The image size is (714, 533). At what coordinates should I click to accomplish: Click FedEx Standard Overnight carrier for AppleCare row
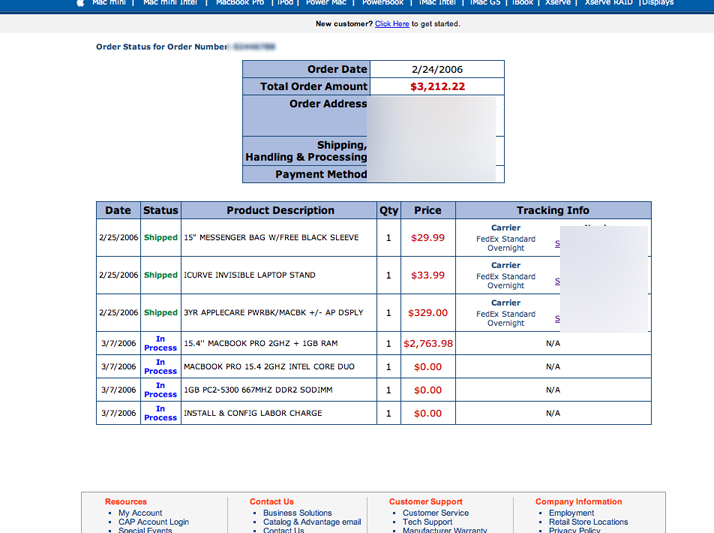[x=506, y=318]
